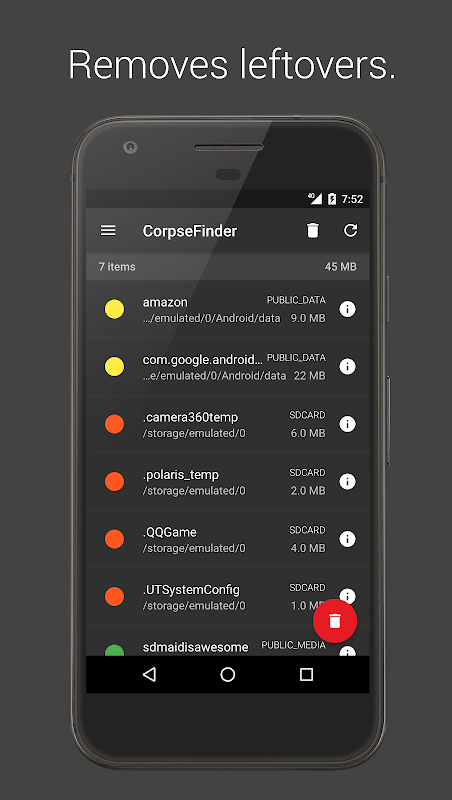452x800 pixels.
Task: Open the hamburger navigation menu
Action: [108, 231]
